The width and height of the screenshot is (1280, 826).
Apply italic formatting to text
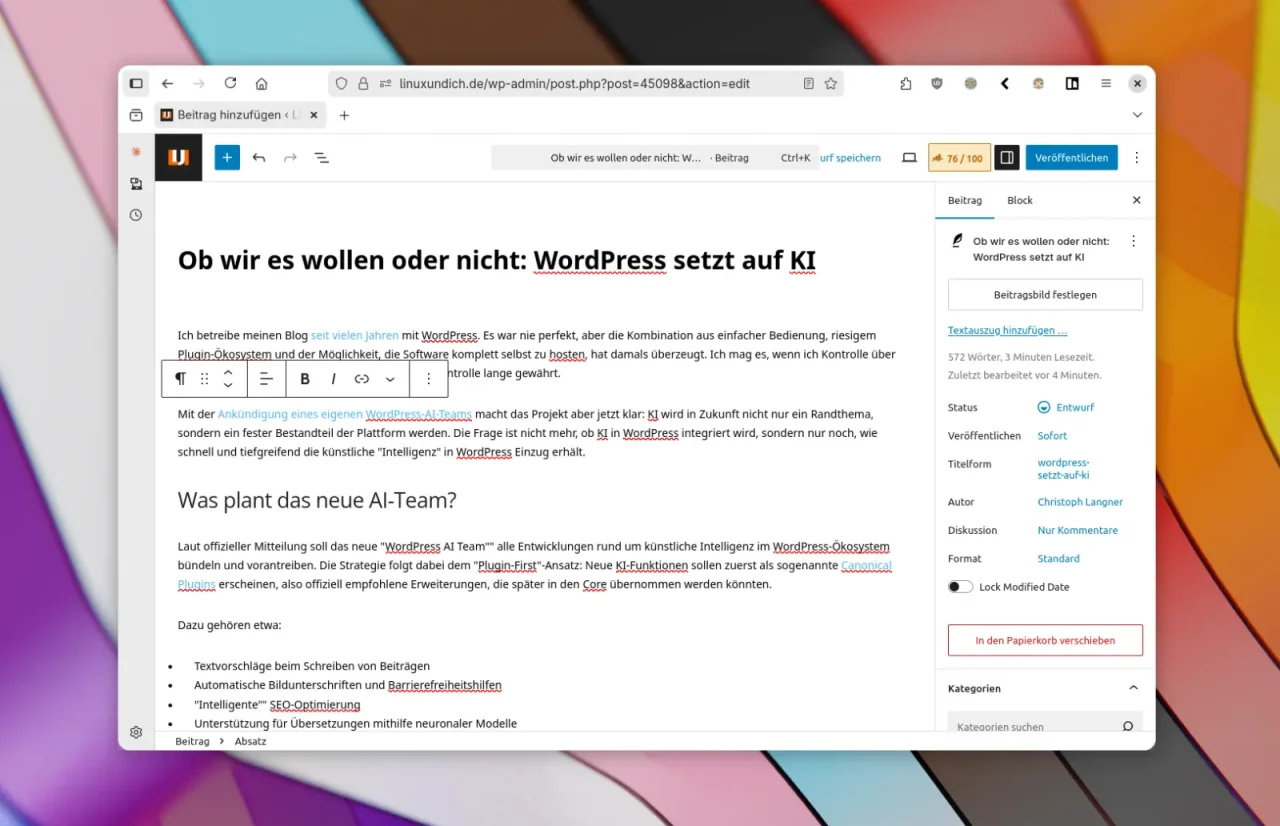pyautogui.click(x=333, y=379)
